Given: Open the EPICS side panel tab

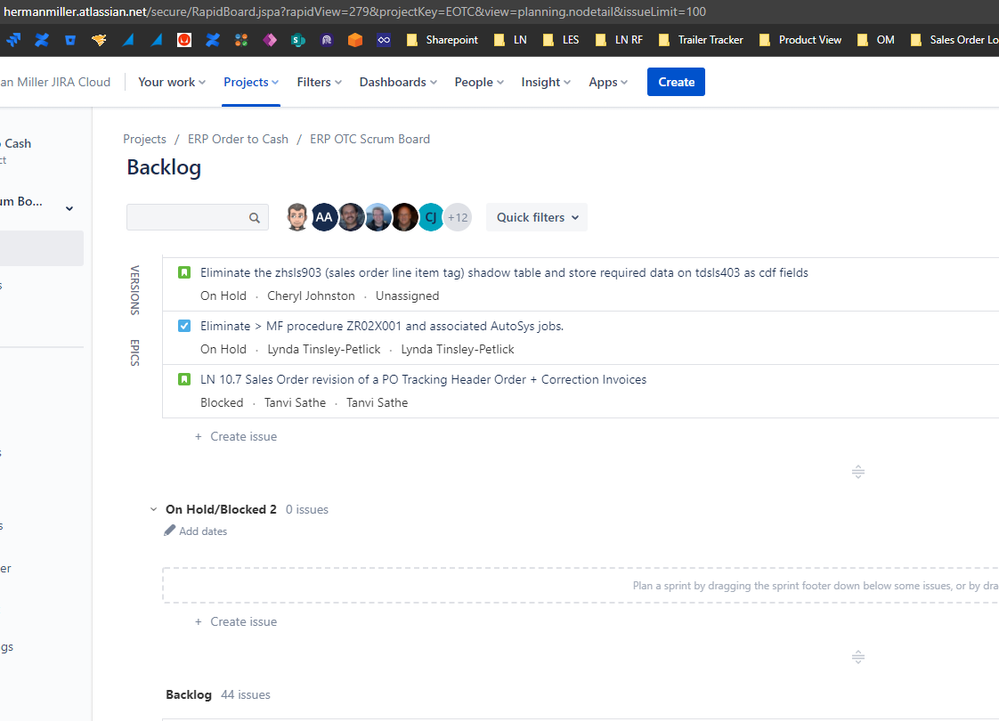Looking at the screenshot, I should [x=135, y=352].
